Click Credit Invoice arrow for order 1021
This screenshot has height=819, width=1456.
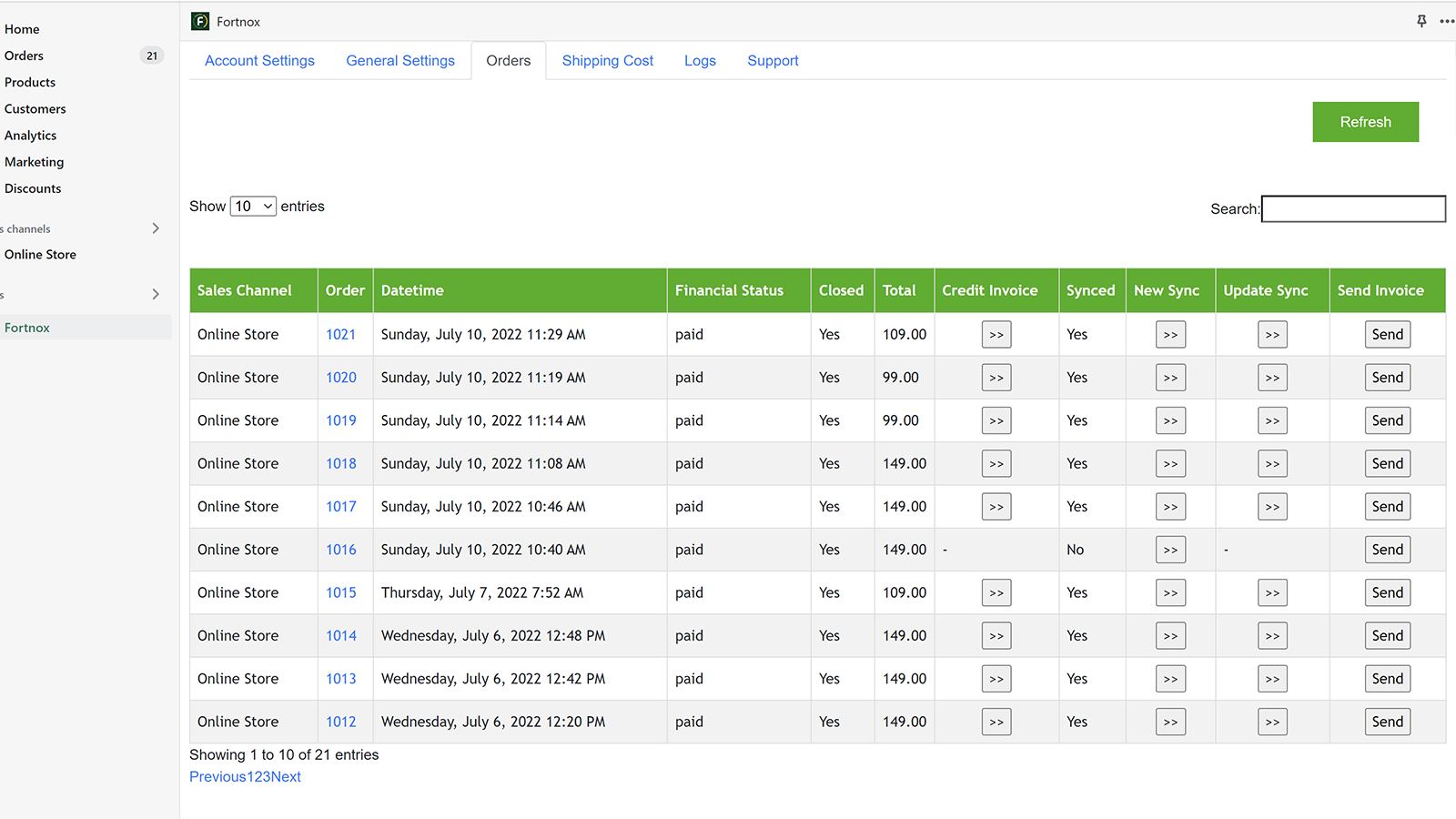[x=996, y=335]
